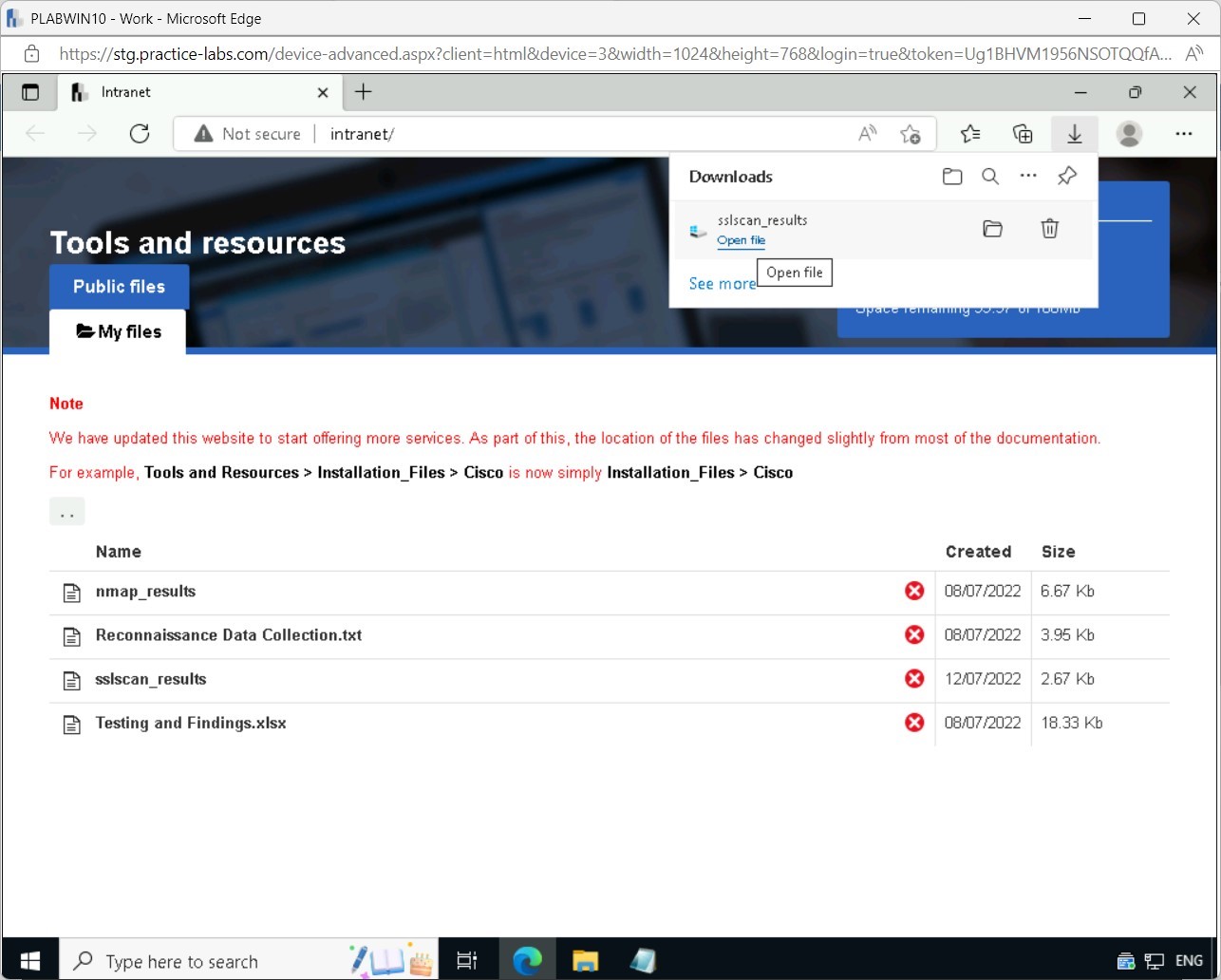Remove Testing and Findings.xlsx with red X
Screen dimensions: 1221x980
click(914, 724)
